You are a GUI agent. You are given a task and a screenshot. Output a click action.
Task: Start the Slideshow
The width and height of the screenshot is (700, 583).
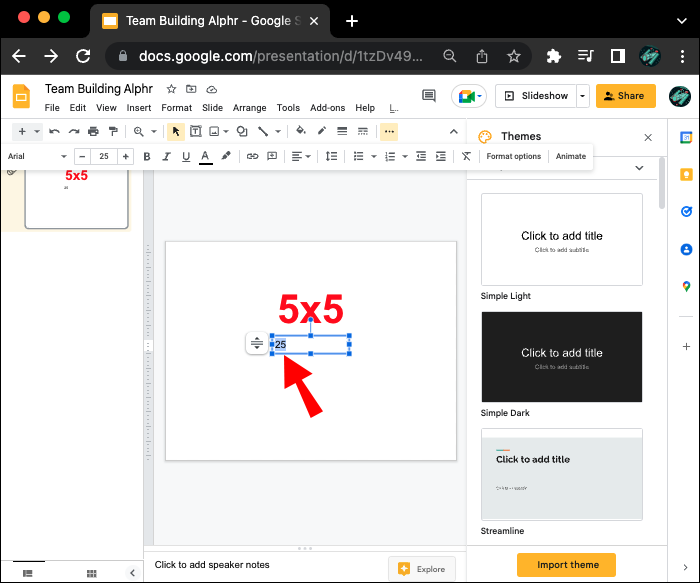click(x=536, y=96)
